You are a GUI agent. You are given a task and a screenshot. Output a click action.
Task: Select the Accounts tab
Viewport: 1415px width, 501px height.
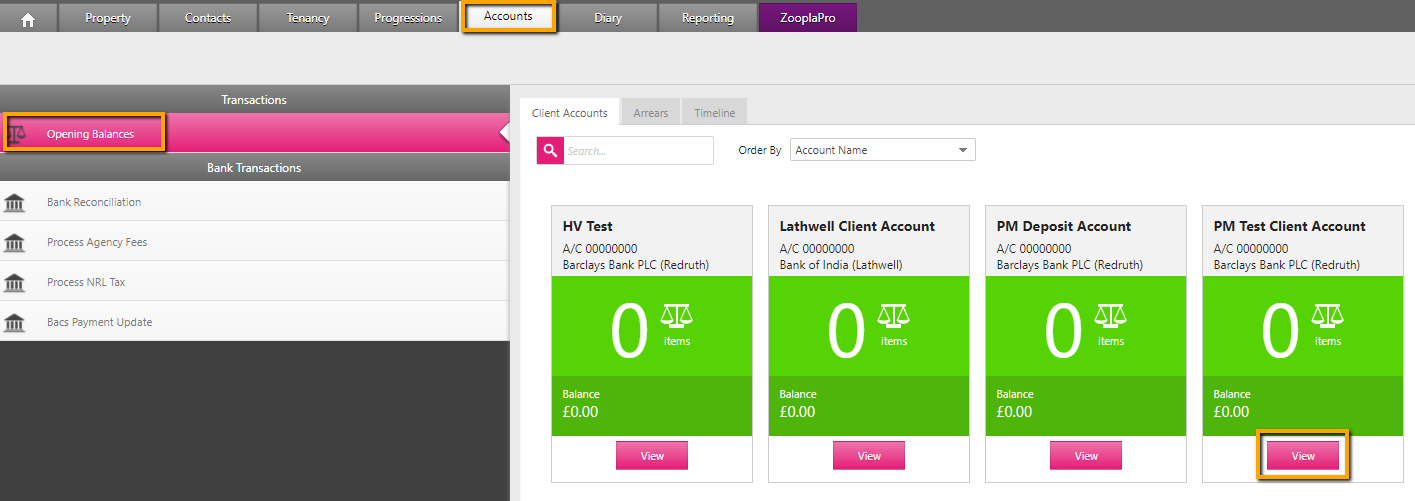tap(508, 16)
